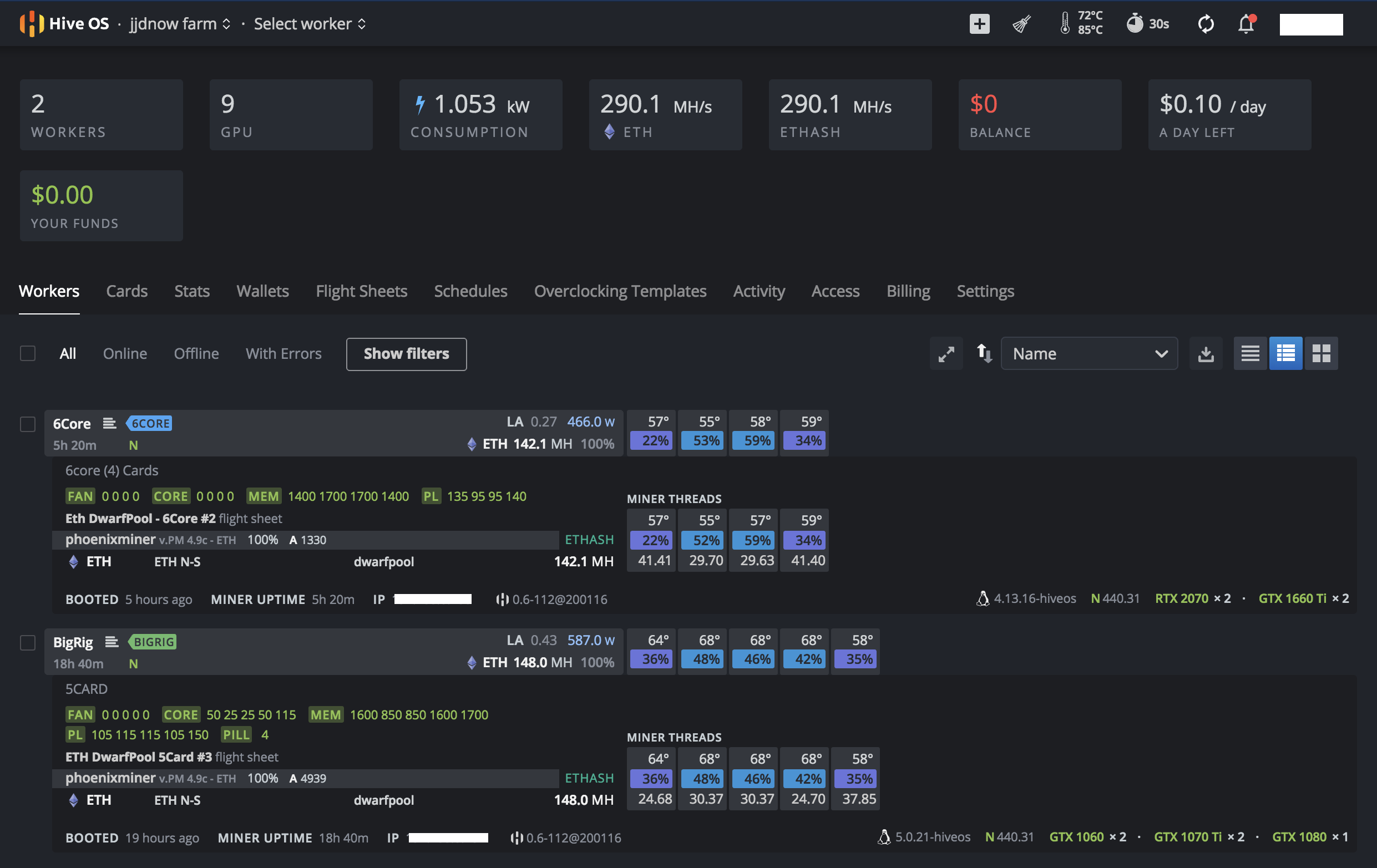The height and width of the screenshot is (868, 1377).
Task: Switch to the Cards tab
Action: pyautogui.click(x=127, y=291)
